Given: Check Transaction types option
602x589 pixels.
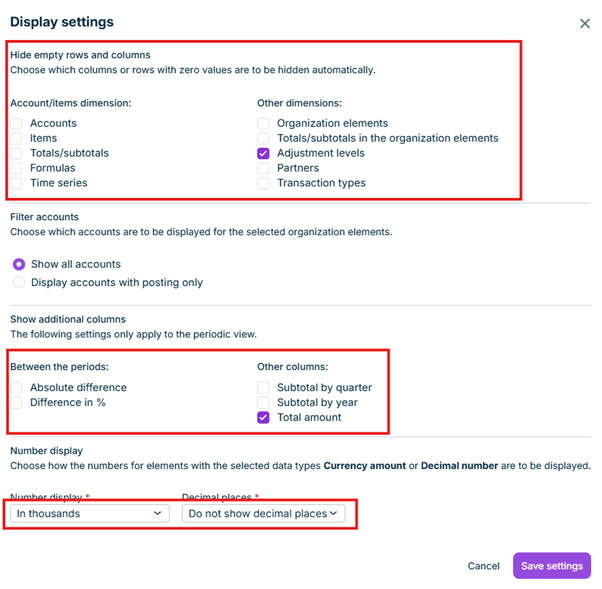Looking at the screenshot, I should 263,183.
